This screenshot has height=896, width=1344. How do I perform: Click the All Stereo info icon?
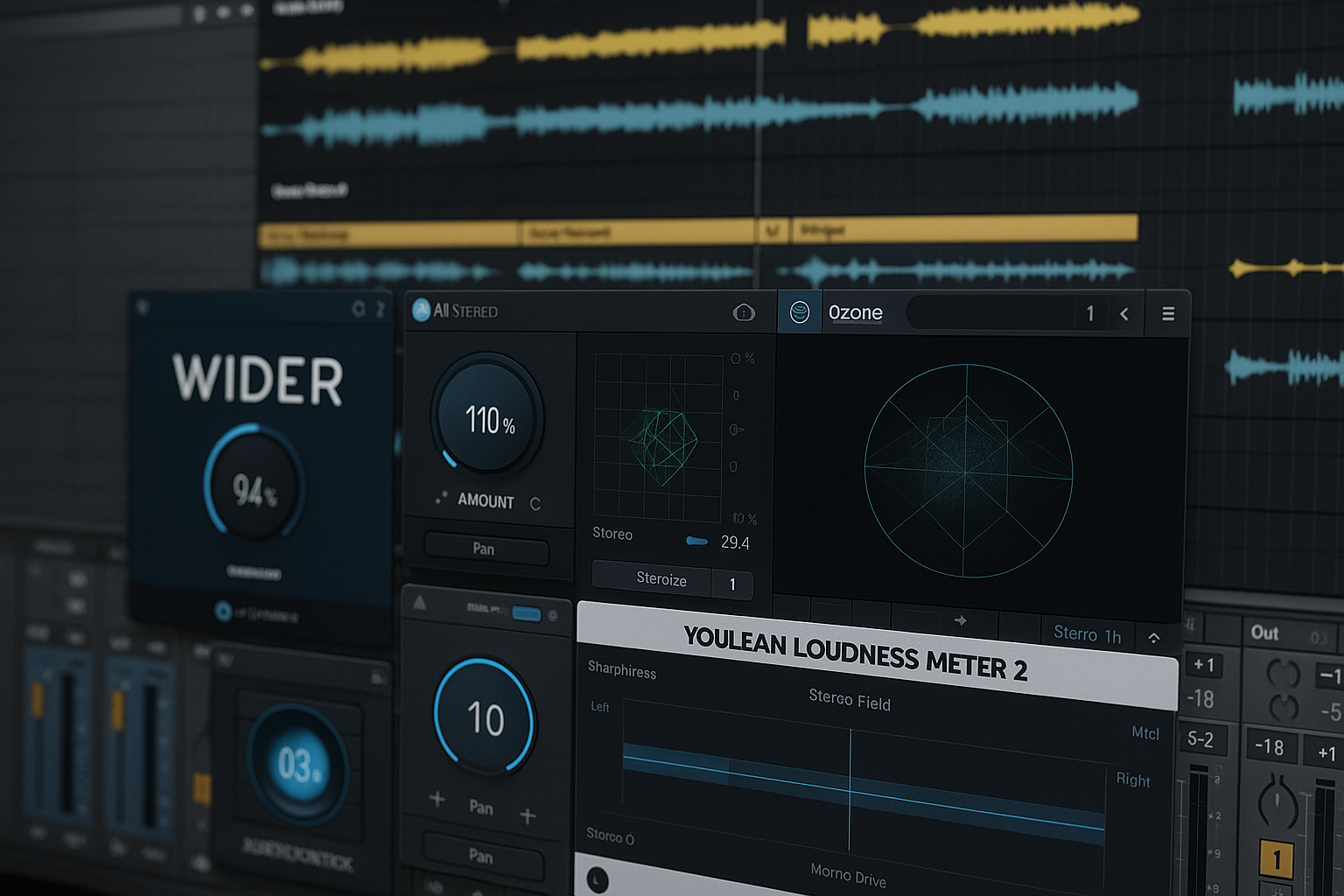[744, 312]
